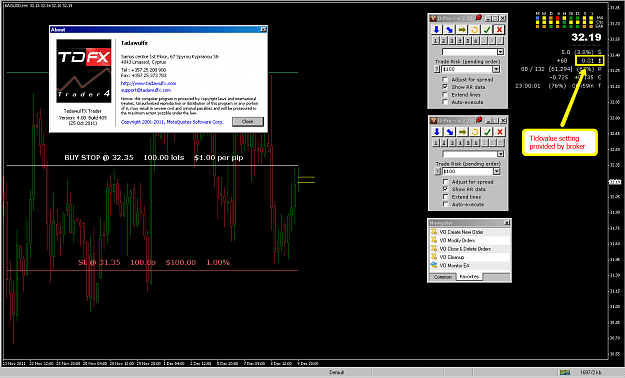Click red X icon in lower D-Pro toolbar
The width and height of the screenshot is (625, 378).
tap(500, 132)
